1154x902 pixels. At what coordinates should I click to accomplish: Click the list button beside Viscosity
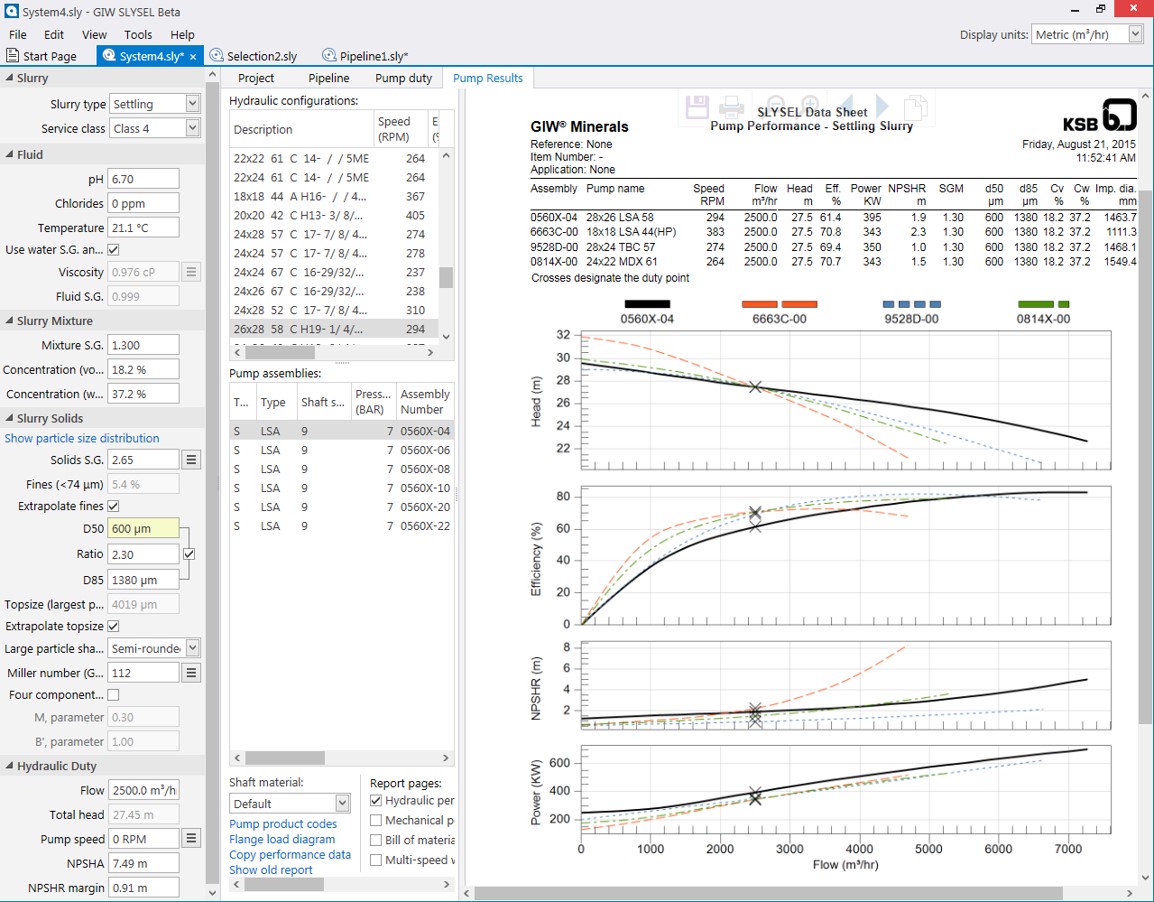point(191,271)
